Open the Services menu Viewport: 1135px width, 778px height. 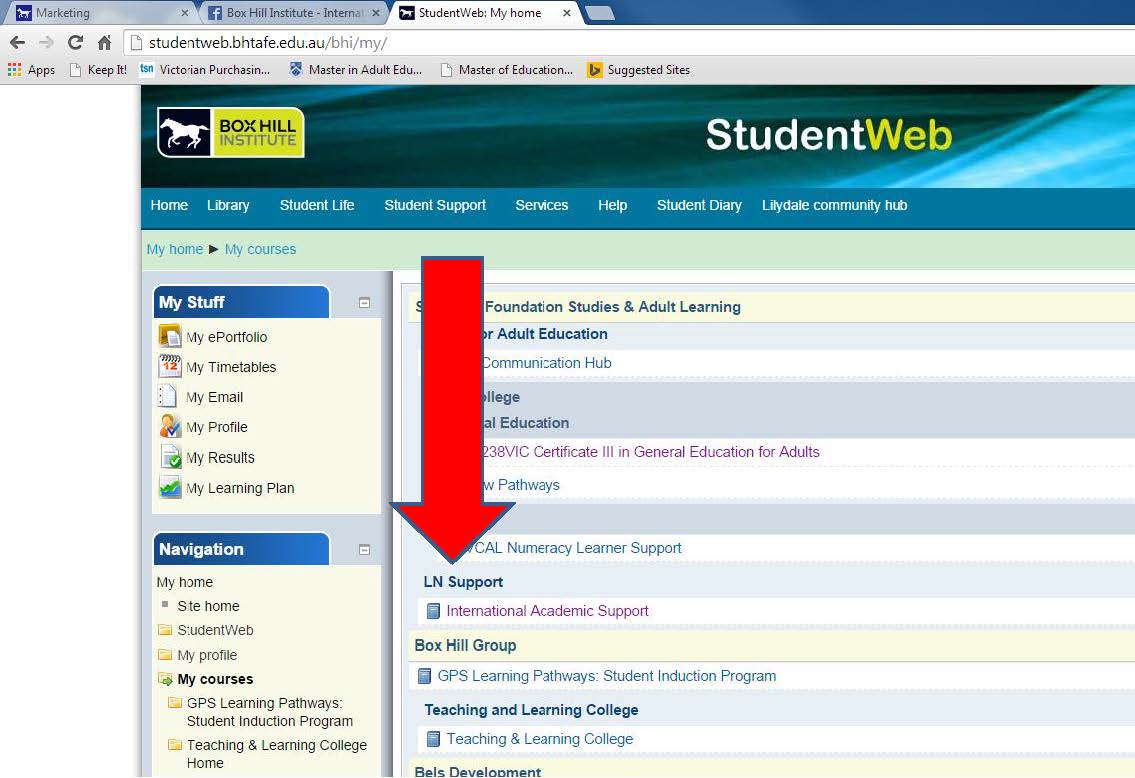pos(541,206)
